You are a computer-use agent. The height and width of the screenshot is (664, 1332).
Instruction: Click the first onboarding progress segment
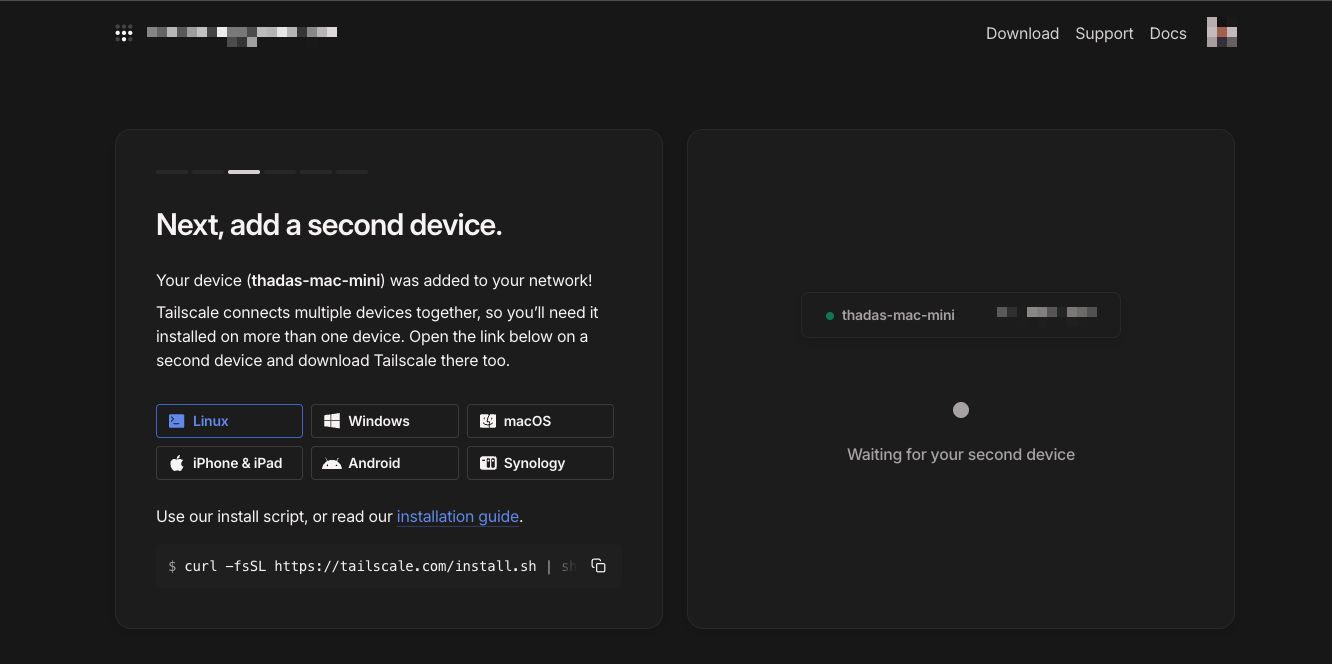[x=172, y=172]
